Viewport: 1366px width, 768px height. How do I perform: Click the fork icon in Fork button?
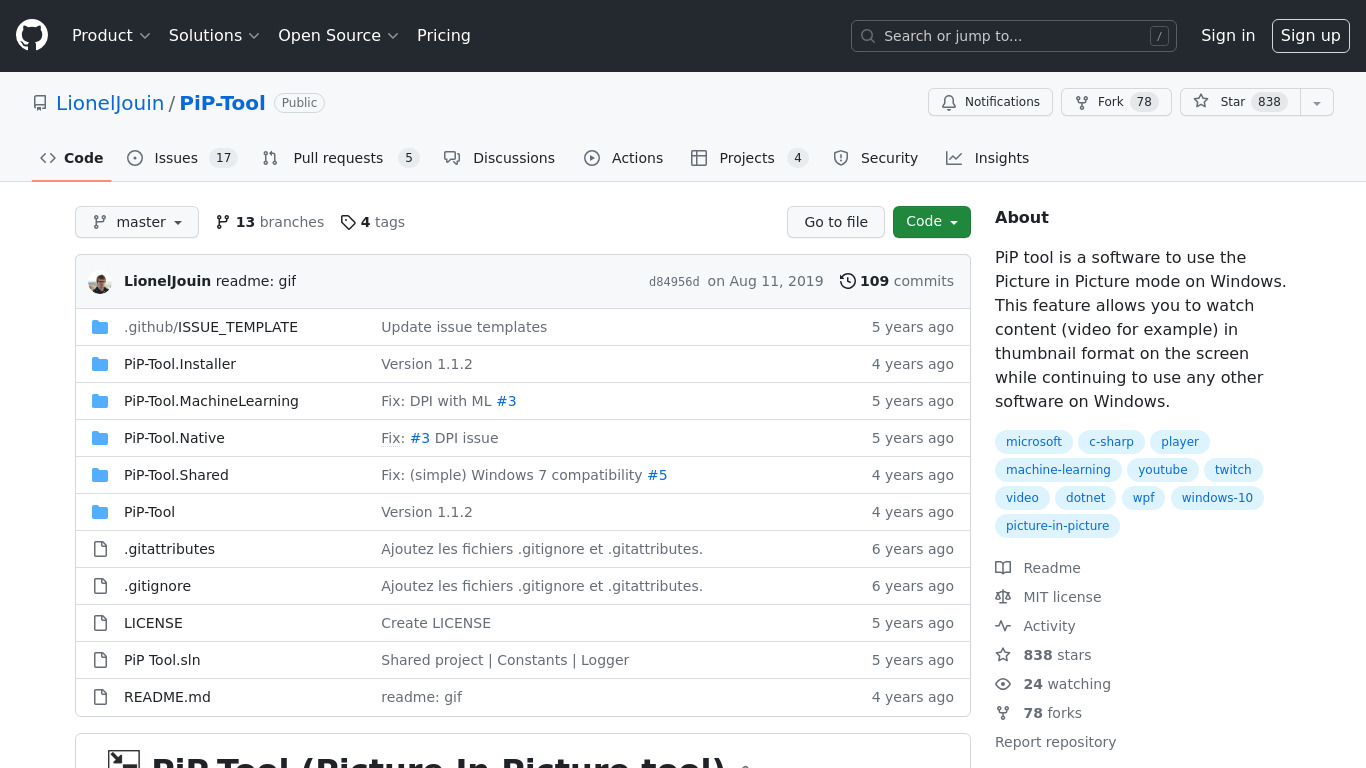tap(1082, 102)
